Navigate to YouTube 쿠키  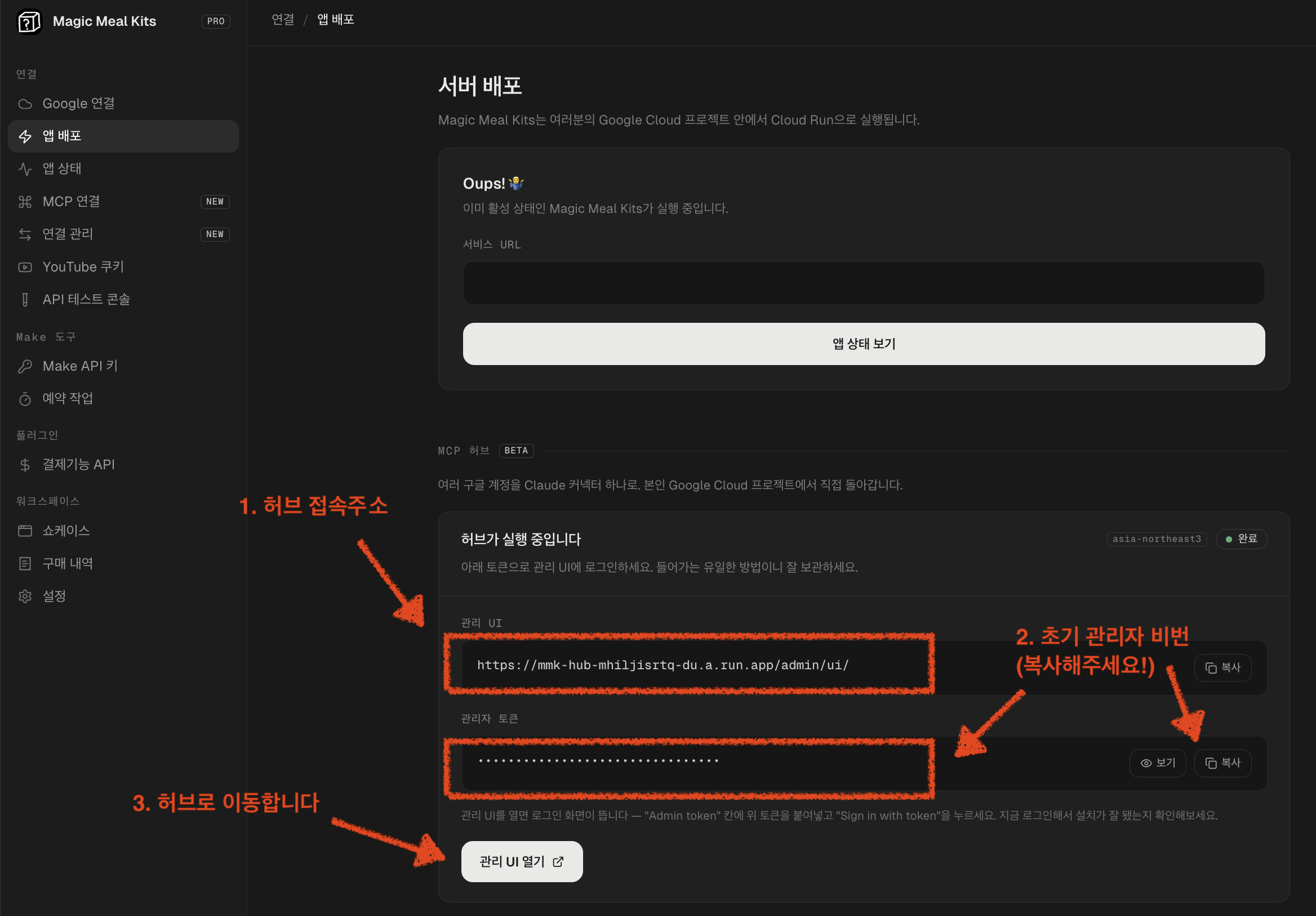click(123, 267)
